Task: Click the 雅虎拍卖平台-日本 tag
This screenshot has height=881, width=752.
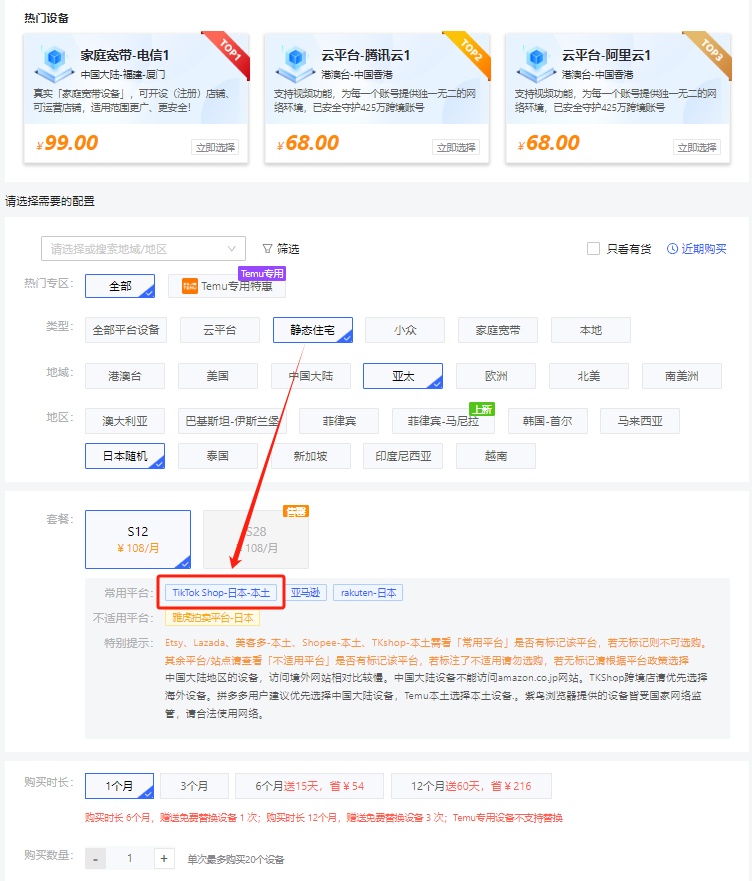Action: click(212, 618)
